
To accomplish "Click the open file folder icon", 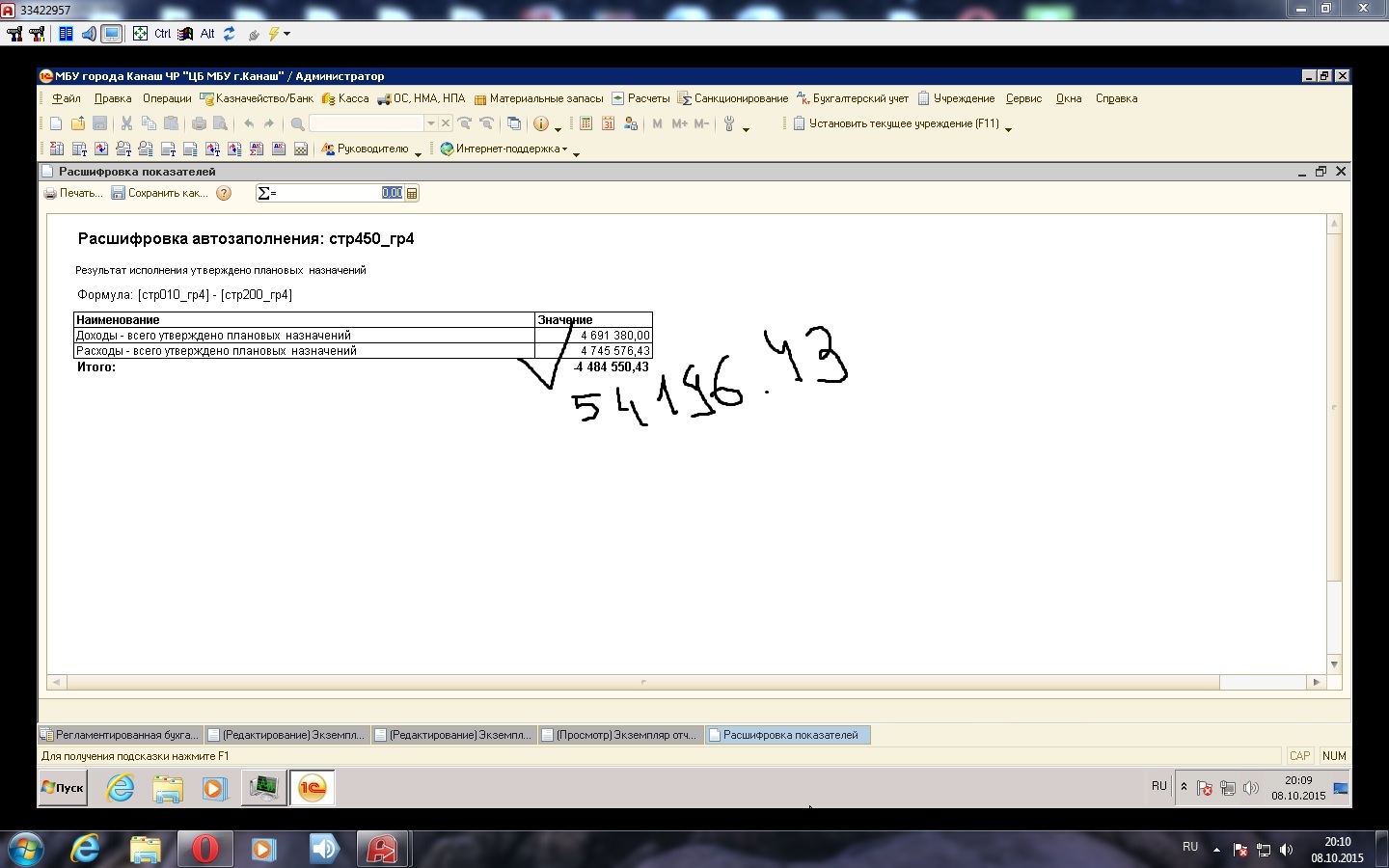I will click(78, 123).
